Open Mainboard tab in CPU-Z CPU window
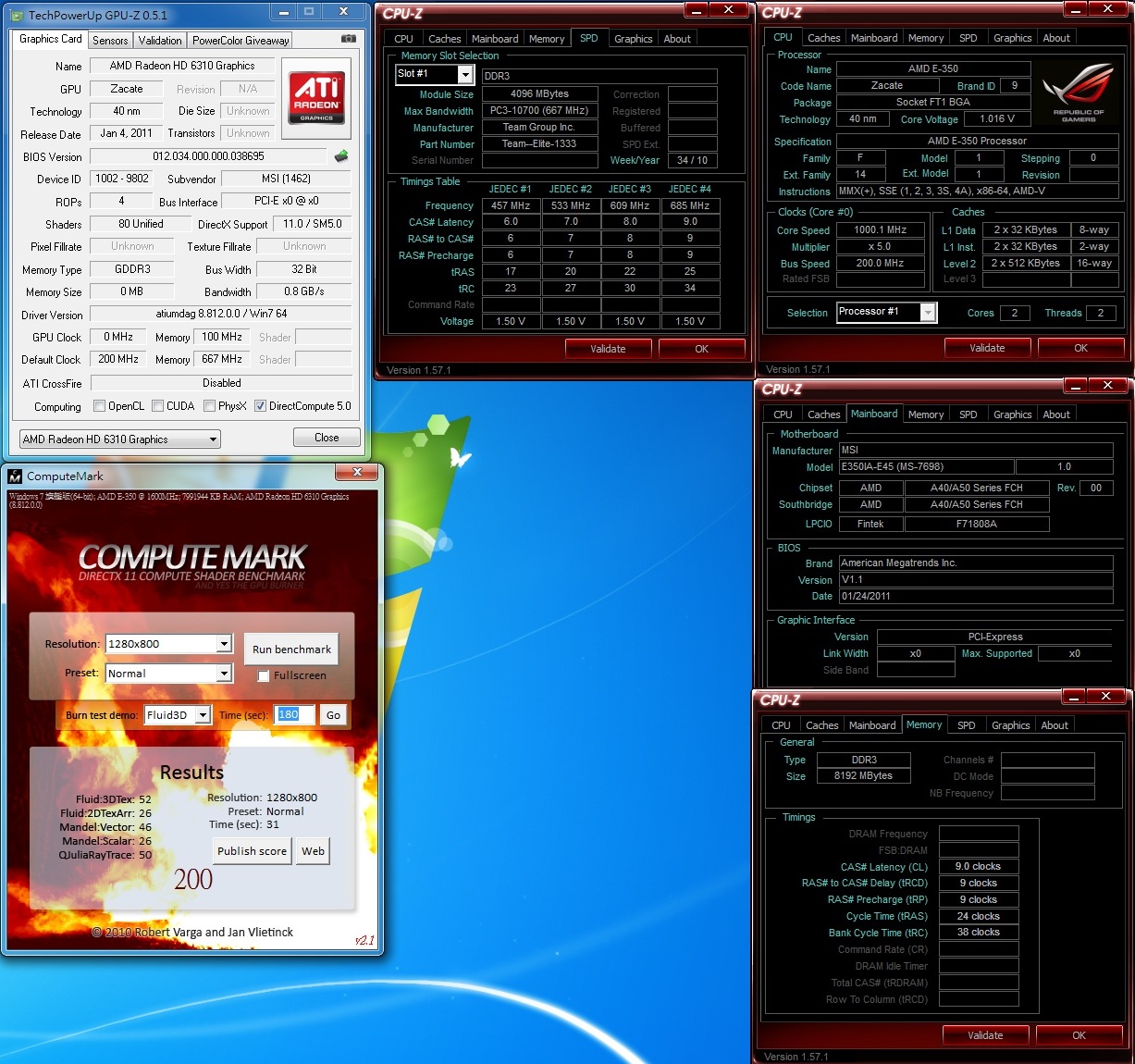The height and width of the screenshot is (1064, 1135). 874,38
